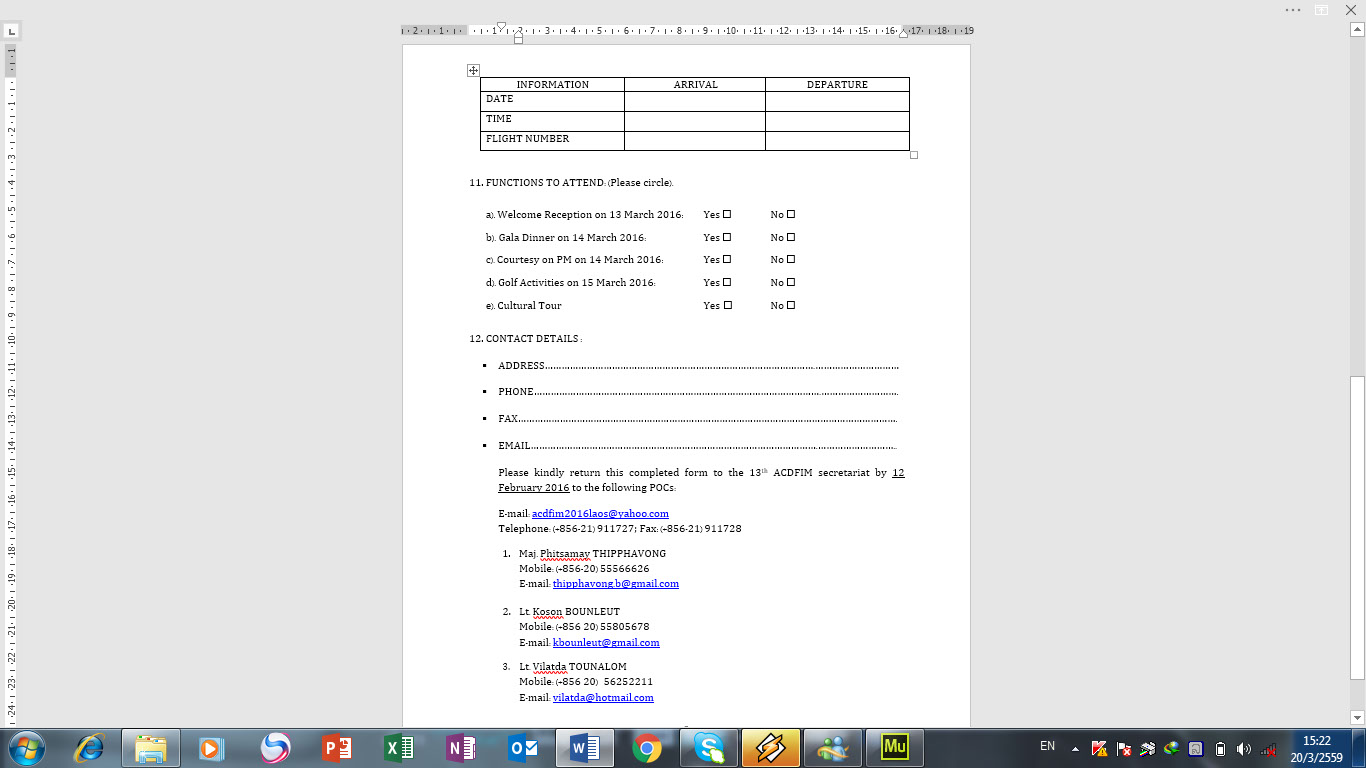
Task: Open Excel from the taskbar
Action: pos(398,747)
